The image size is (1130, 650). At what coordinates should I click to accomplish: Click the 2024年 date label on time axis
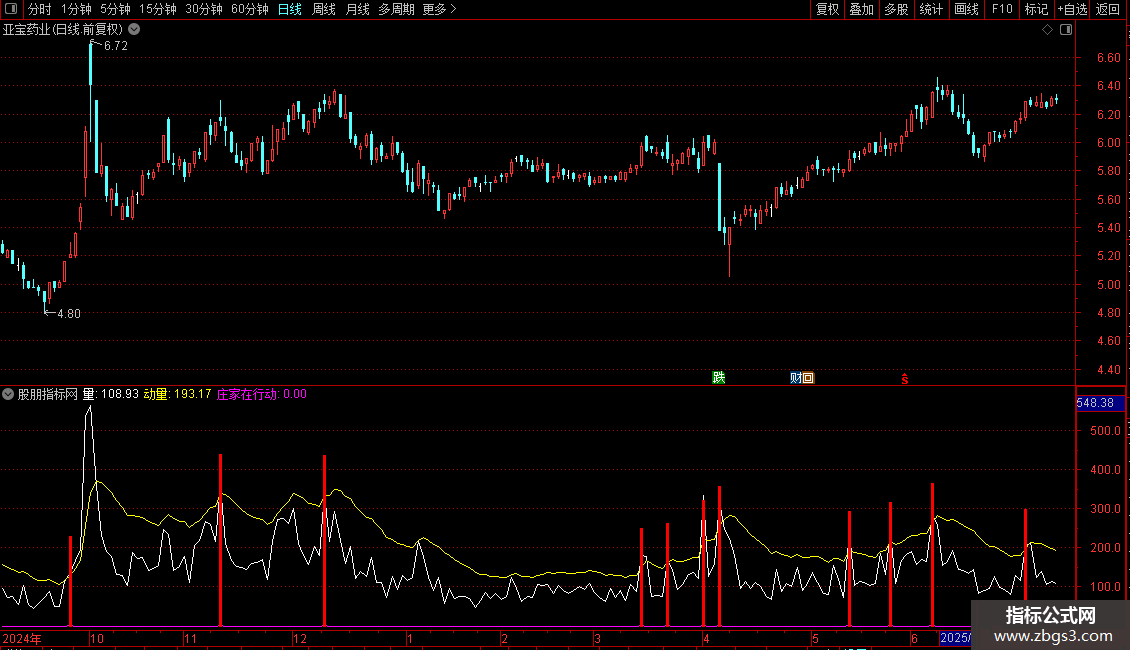click(x=22, y=638)
